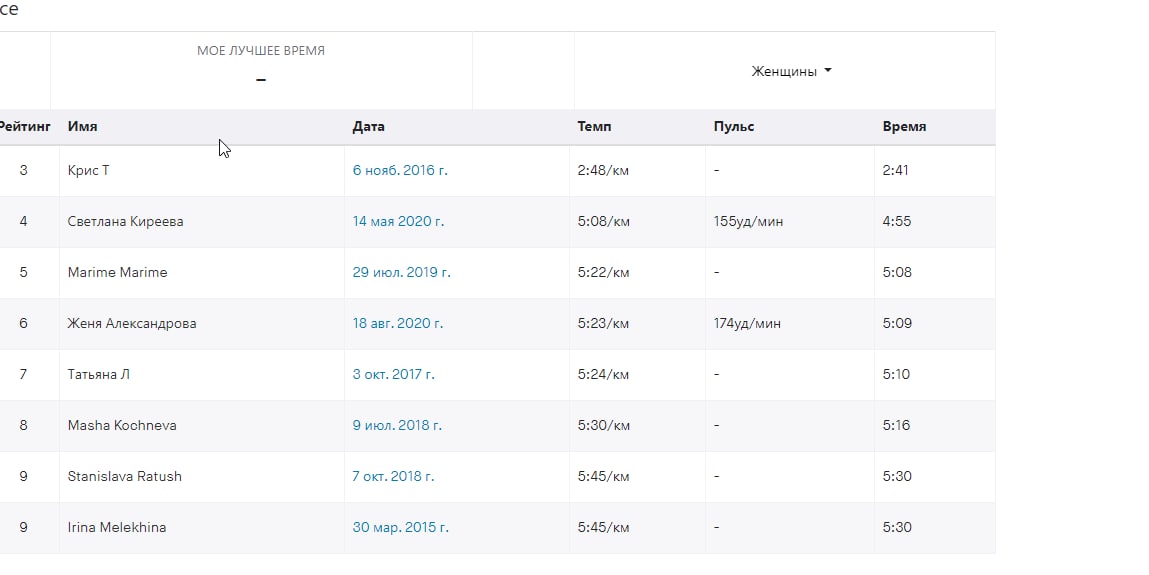Select athlete name Masha Kochneva
This screenshot has height=575, width=1149.
coord(122,425)
